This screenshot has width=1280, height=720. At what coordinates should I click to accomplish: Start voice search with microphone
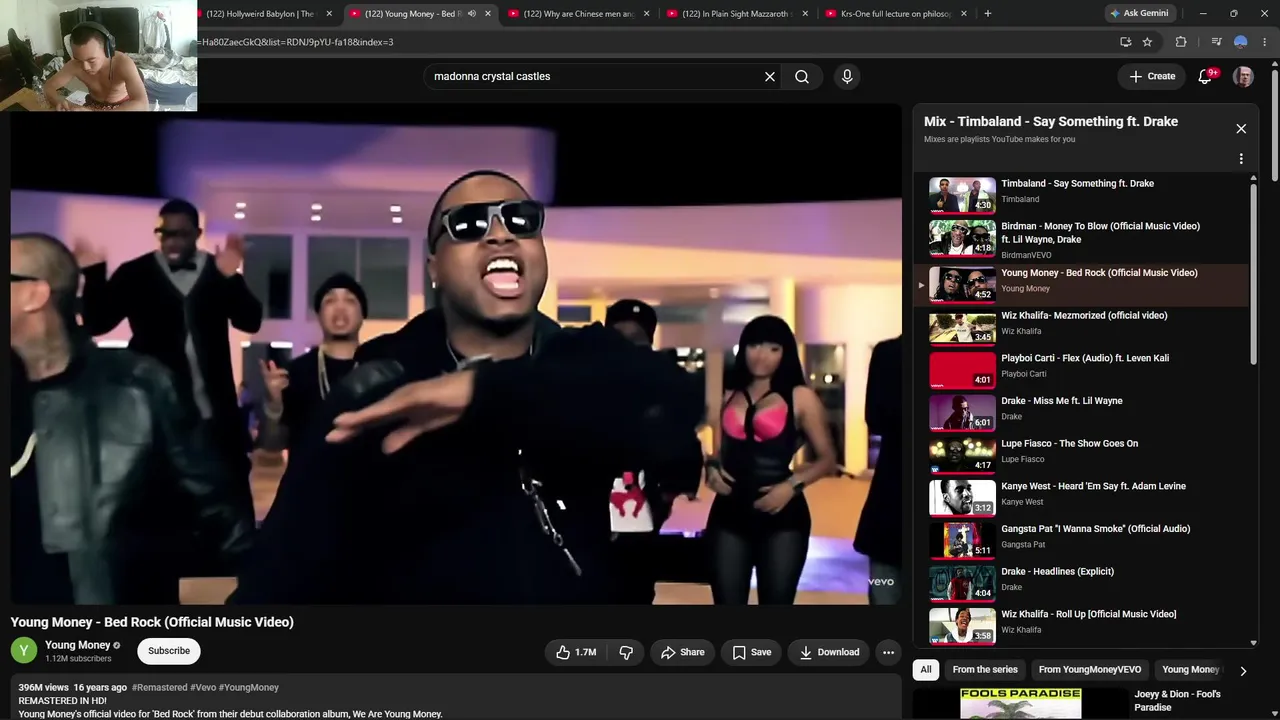[847, 76]
